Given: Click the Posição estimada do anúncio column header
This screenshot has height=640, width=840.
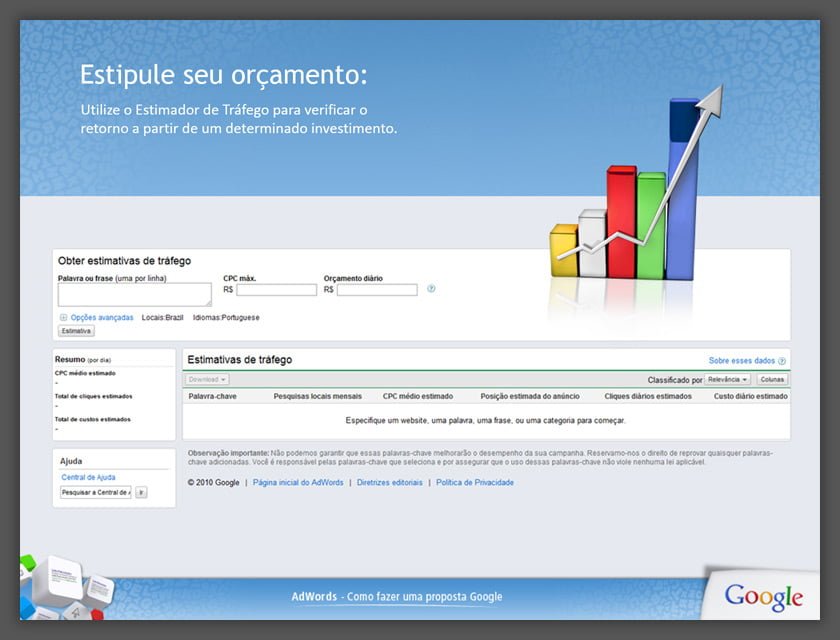Looking at the screenshot, I should (x=530, y=396).
